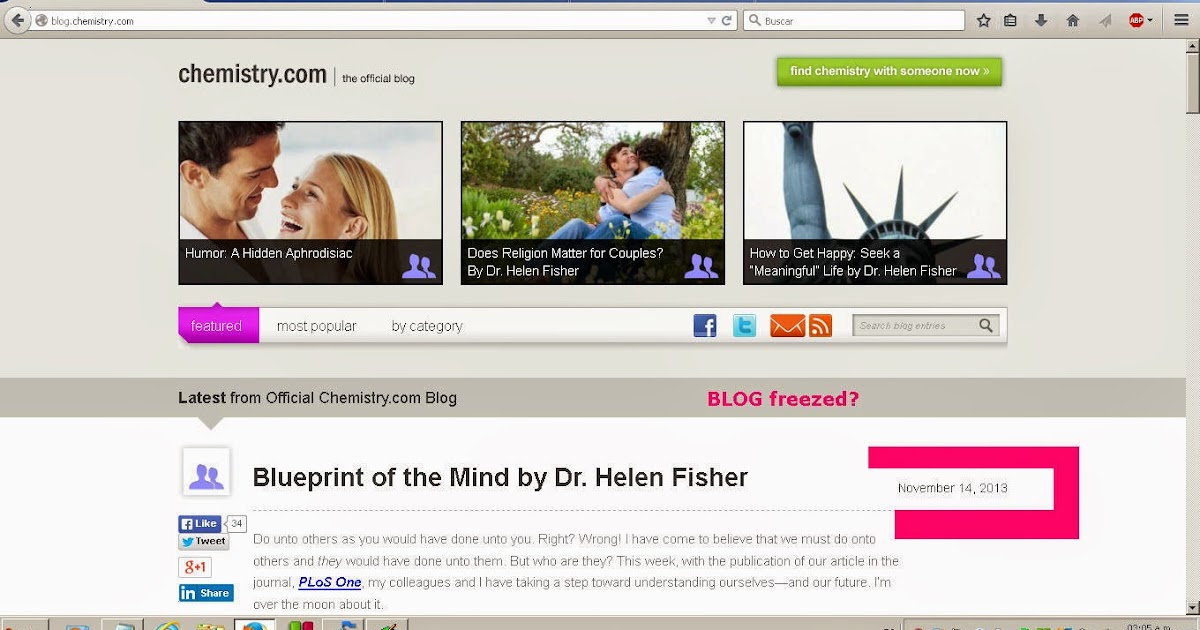Bookmark this page with the star icon

click(x=983, y=20)
